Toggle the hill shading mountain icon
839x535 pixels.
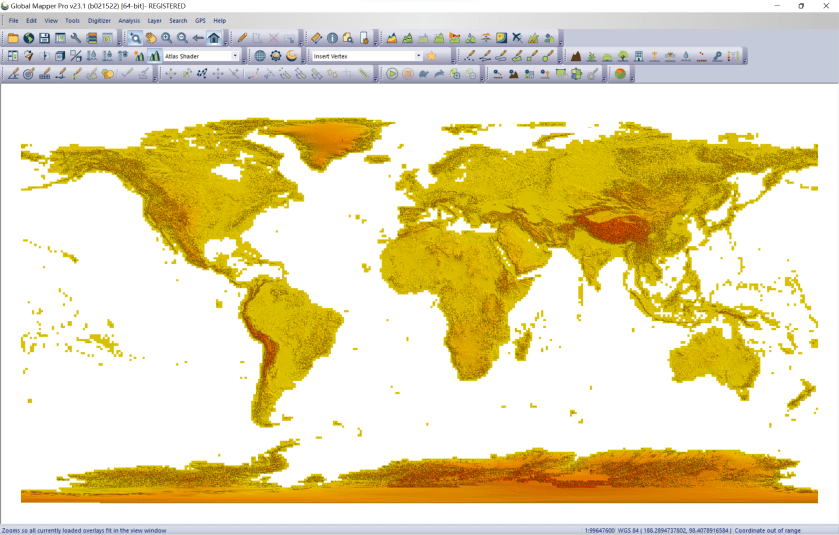[x=155, y=56]
